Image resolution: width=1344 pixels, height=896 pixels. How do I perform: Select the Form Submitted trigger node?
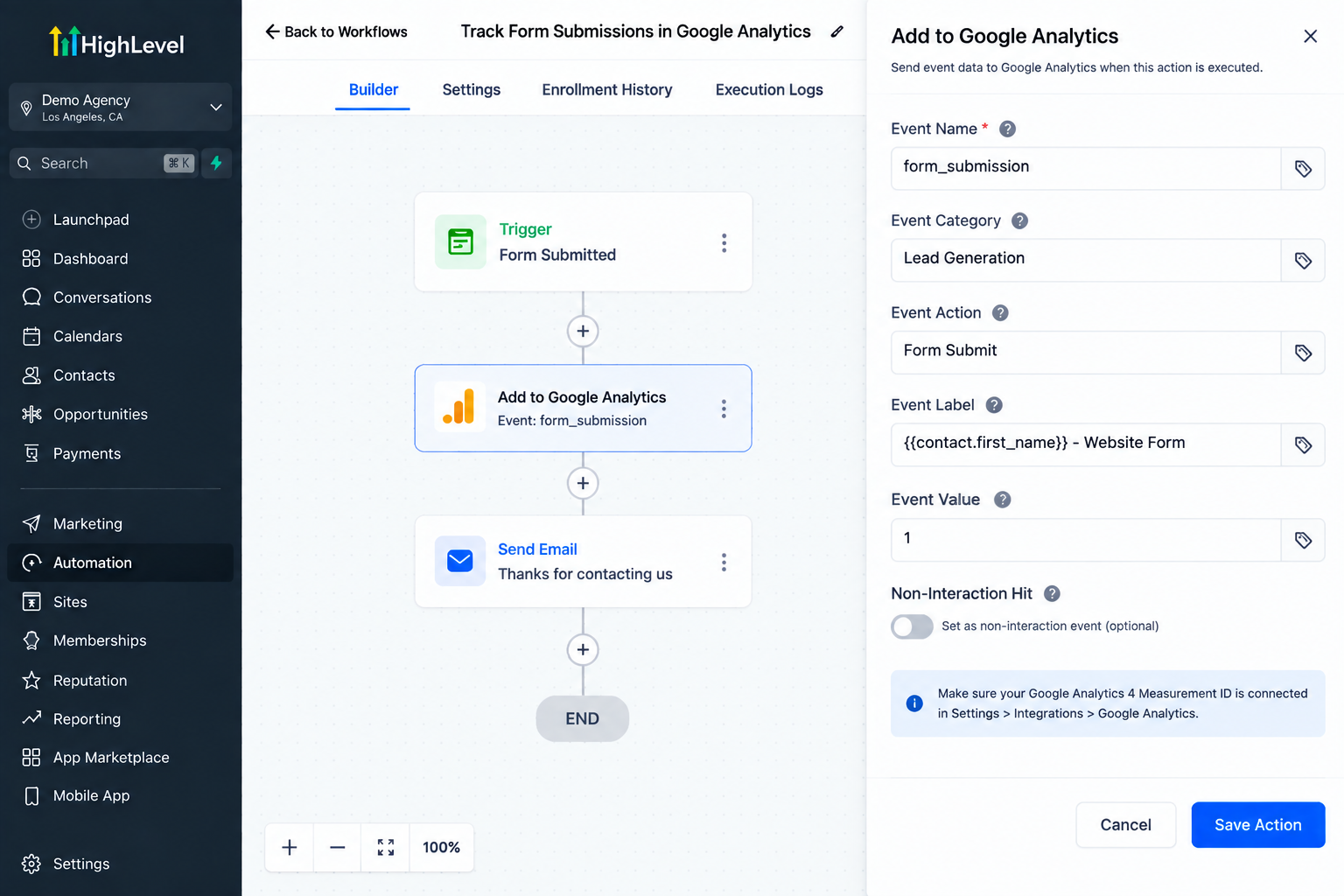tap(583, 242)
